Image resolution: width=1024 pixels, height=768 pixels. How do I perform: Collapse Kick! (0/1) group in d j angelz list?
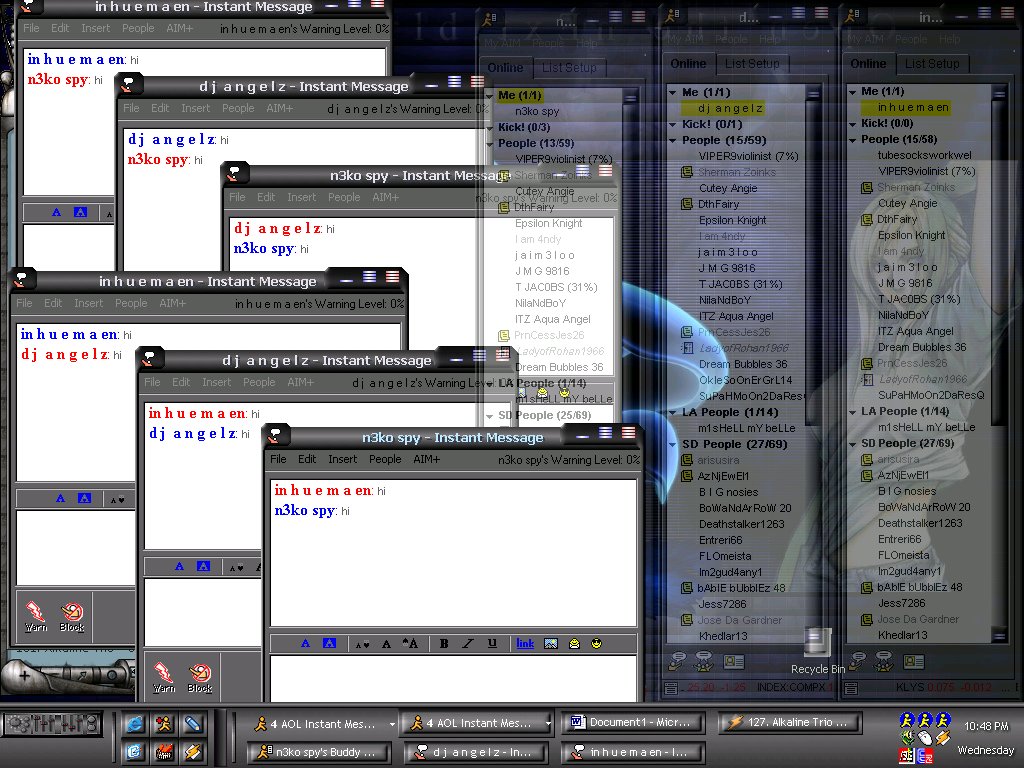pyautogui.click(x=672, y=124)
